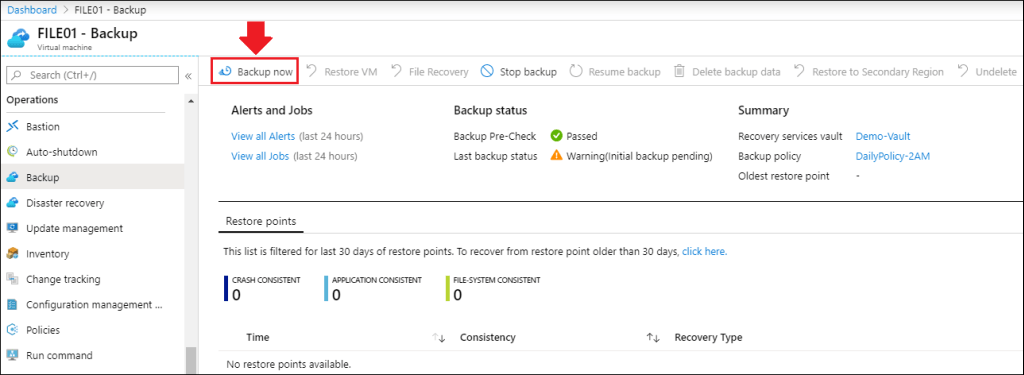Open File Recovery from the toolbar
The image size is (1024, 375).
click(430, 72)
